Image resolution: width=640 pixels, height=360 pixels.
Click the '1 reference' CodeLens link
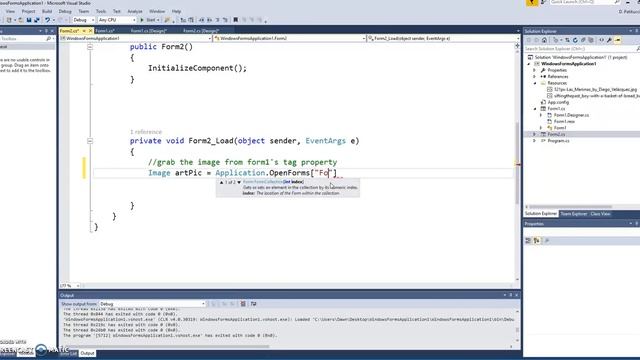pyautogui.click(x=146, y=132)
